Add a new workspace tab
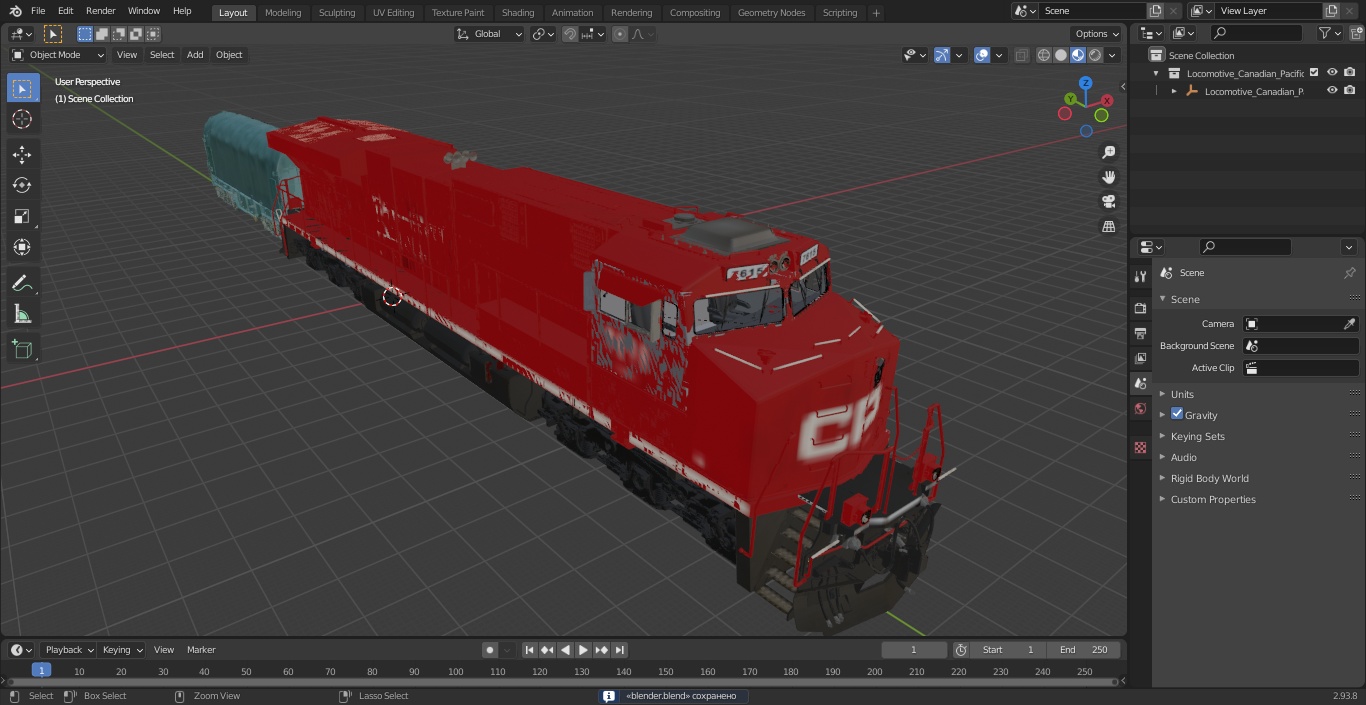The height and width of the screenshot is (705, 1366). point(876,13)
